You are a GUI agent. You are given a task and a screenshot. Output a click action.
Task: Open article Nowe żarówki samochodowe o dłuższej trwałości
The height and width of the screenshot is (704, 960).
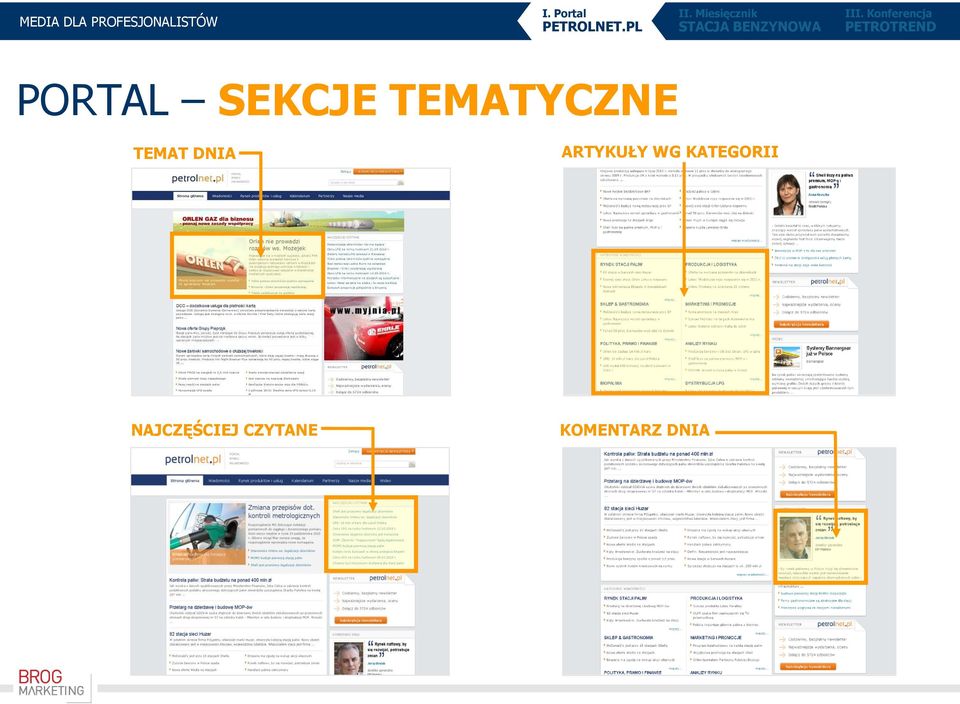[x=219, y=351]
